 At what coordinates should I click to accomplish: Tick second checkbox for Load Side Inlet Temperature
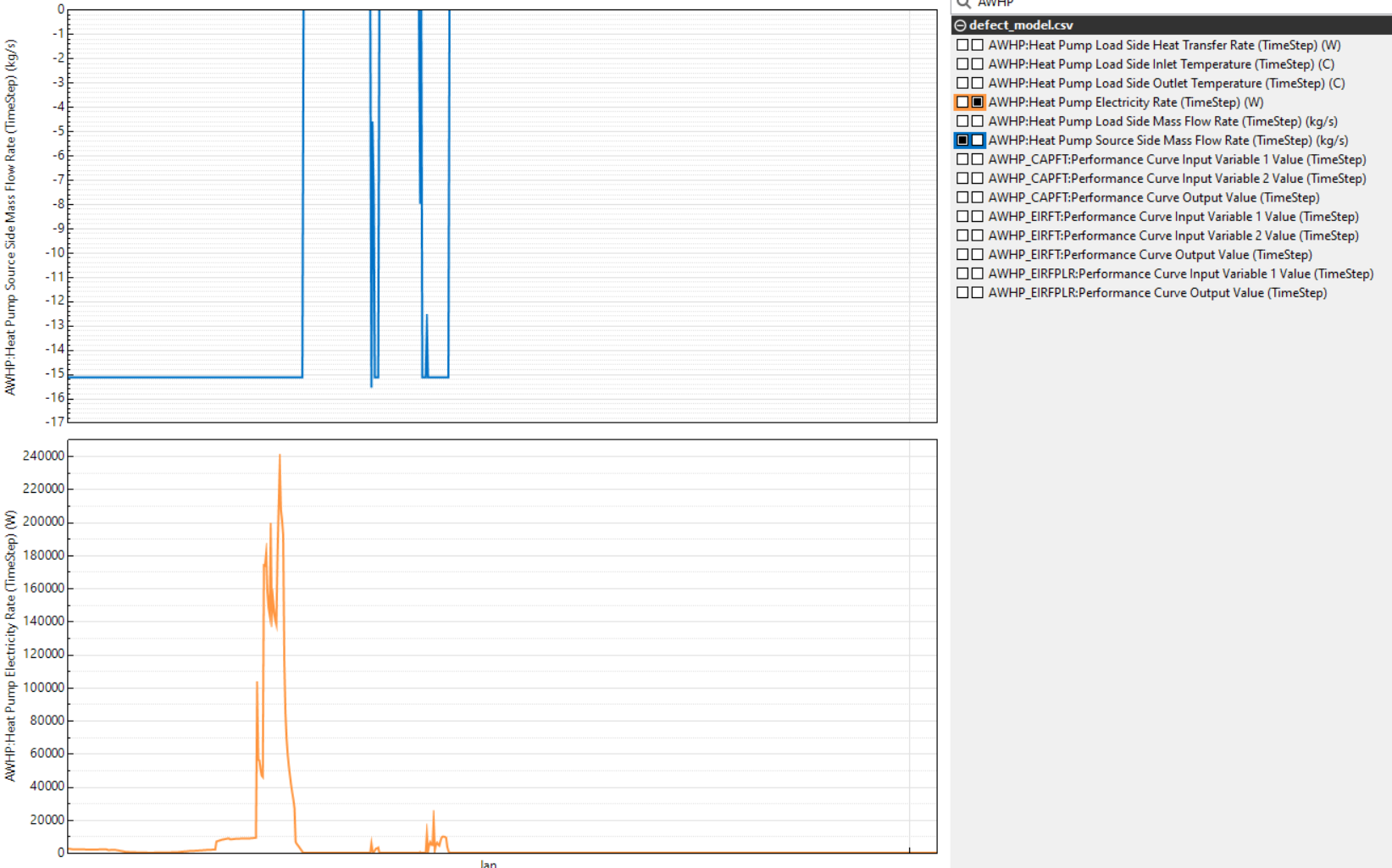click(x=978, y=64)
